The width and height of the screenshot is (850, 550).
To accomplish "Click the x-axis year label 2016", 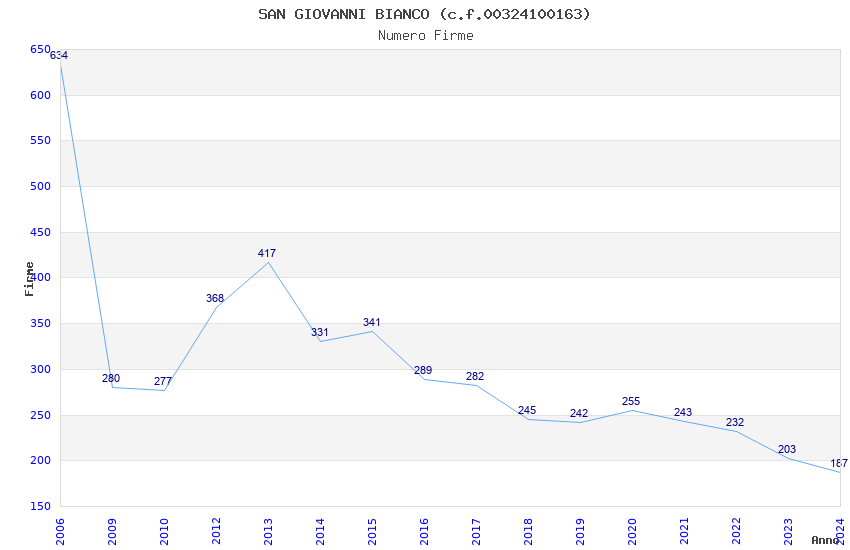I will 424,532.
